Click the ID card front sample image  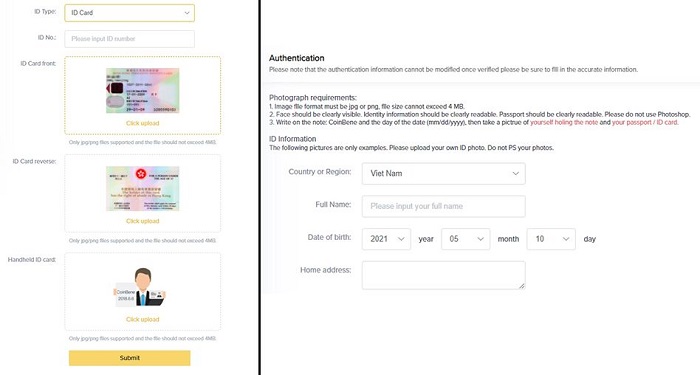tap(142, 91)
